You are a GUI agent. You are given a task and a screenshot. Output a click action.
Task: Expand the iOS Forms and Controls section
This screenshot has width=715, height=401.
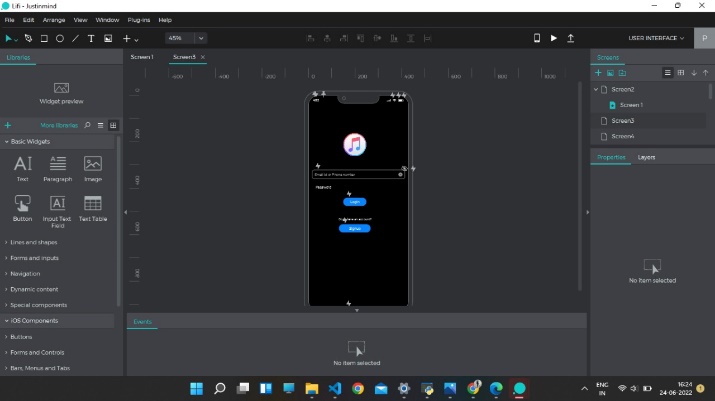35,353
